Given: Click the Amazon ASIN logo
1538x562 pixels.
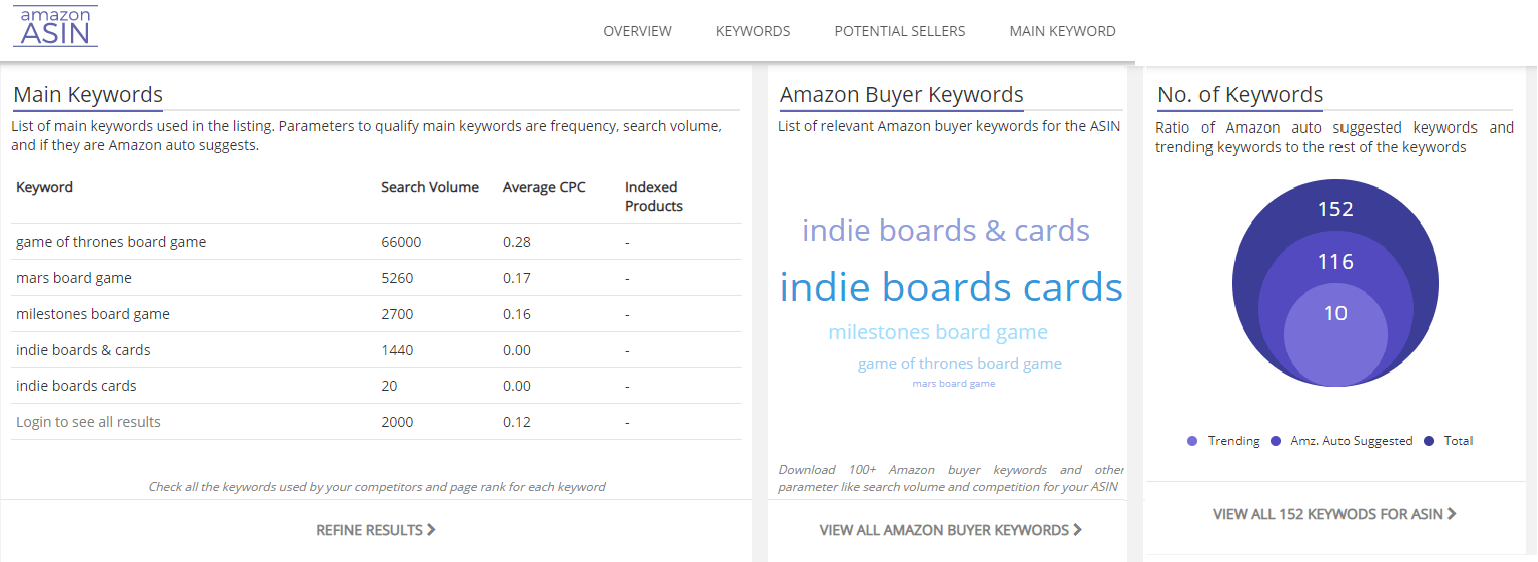Looking at the screenshot, I should click(56, 26).
